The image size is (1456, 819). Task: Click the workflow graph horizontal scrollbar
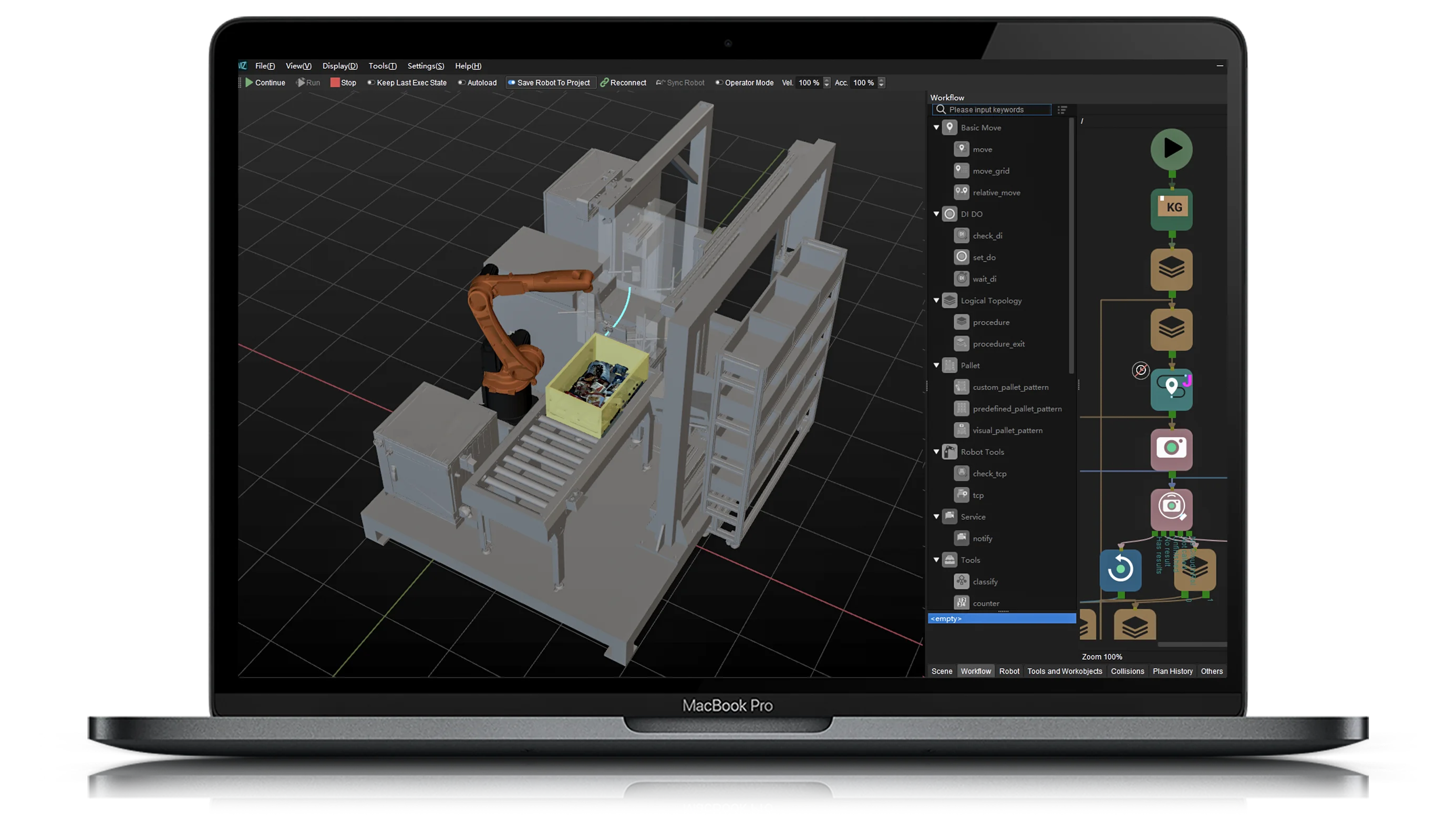[x=1192, y=644]
